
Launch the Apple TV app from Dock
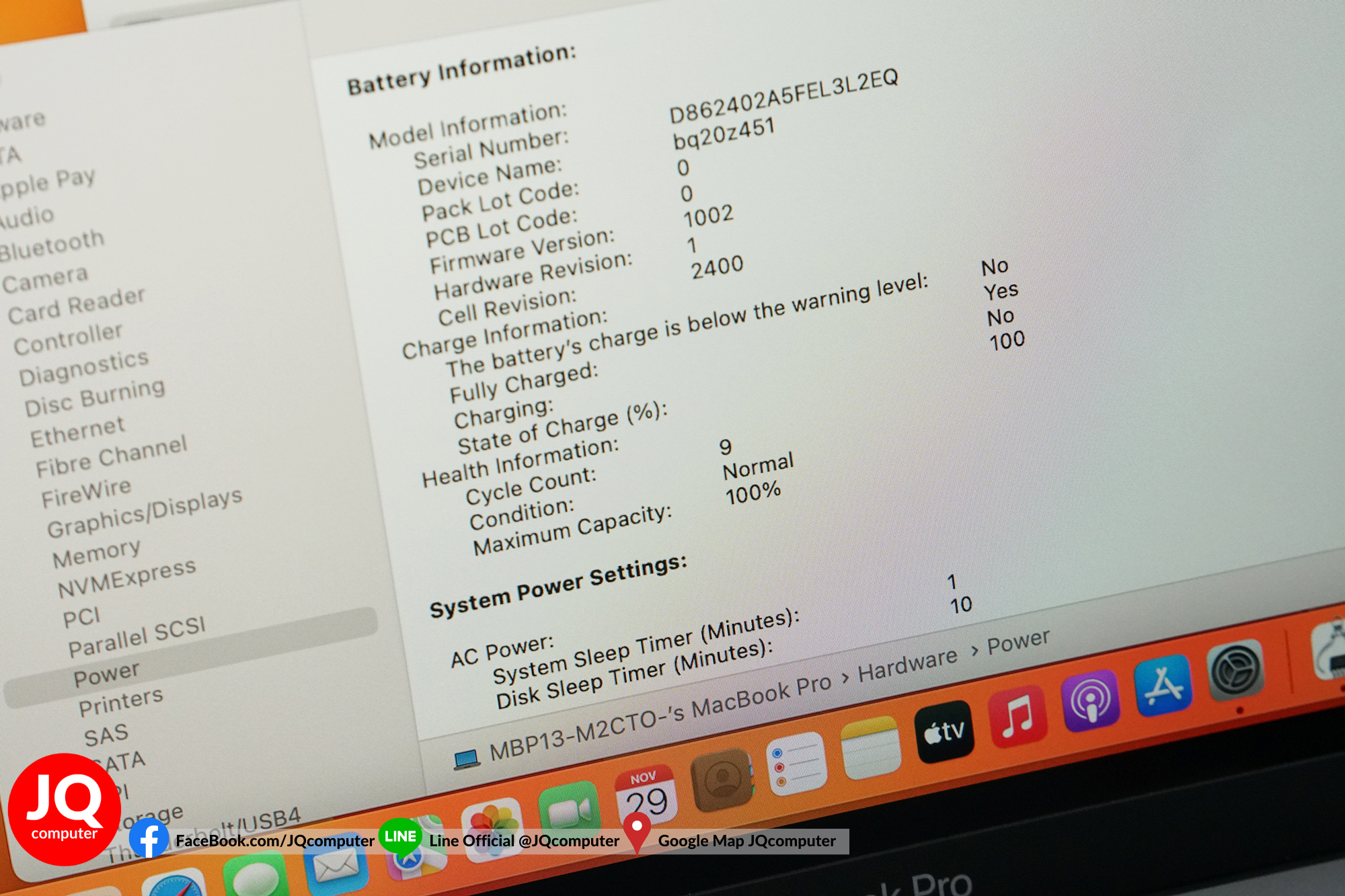point(944,731)
